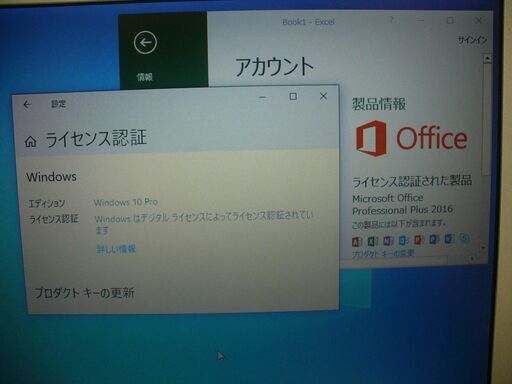
Task: Click the Publisher icon in product list
Action: (434, 239)
